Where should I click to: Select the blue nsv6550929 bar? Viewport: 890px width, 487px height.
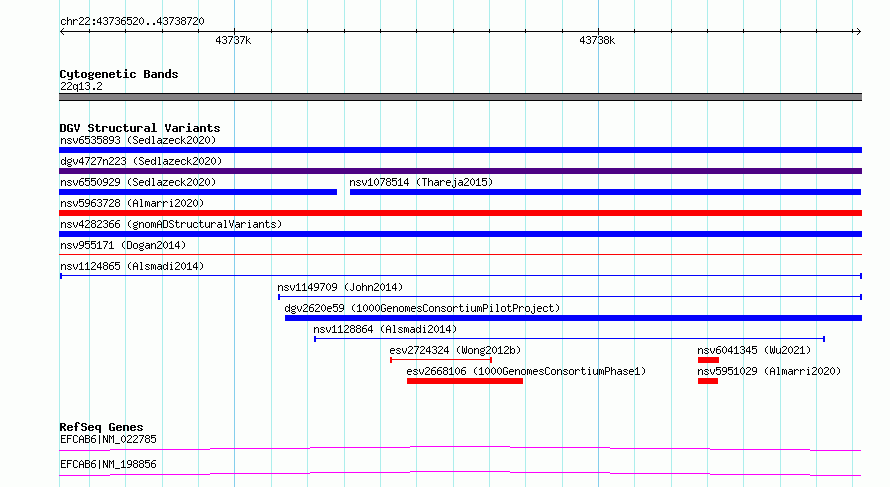198,192
